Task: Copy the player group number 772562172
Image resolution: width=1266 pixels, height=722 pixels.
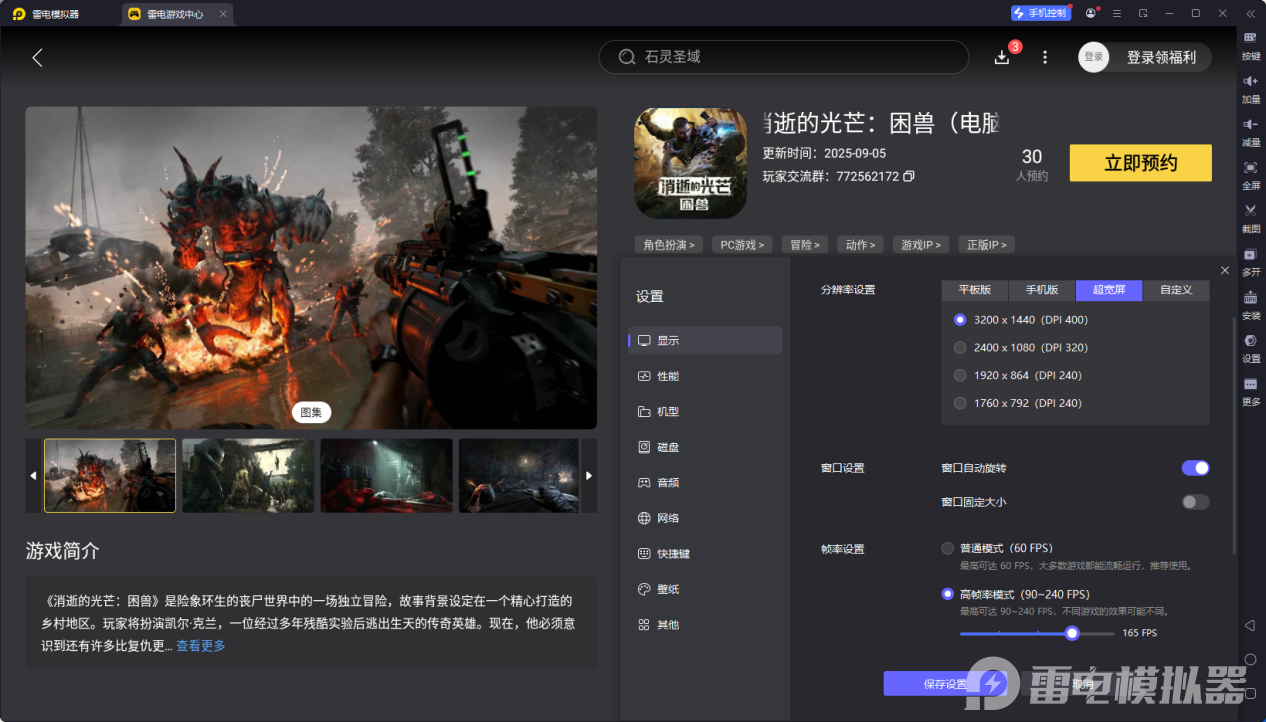Action: tap(909, 177)
